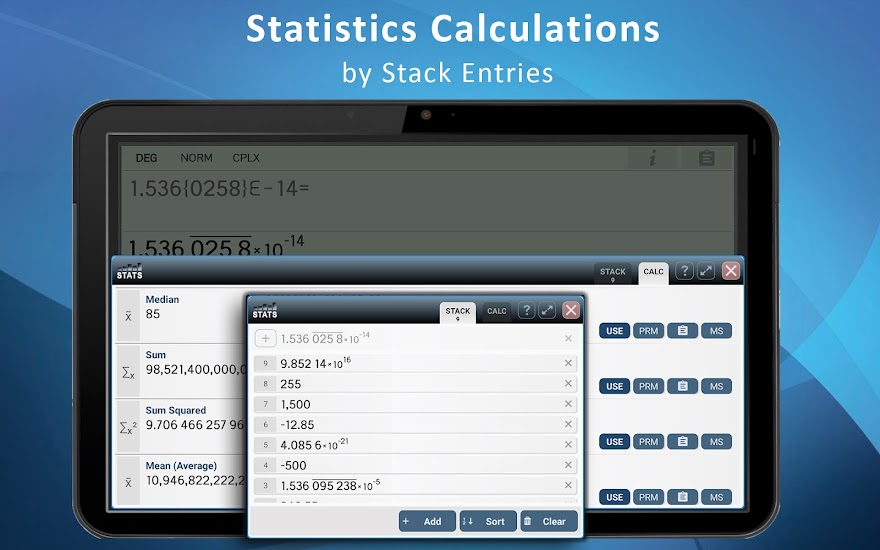The image size is (880, 550).
Task: Switch to CALC tab in back window
Action: tap(653, 273)
